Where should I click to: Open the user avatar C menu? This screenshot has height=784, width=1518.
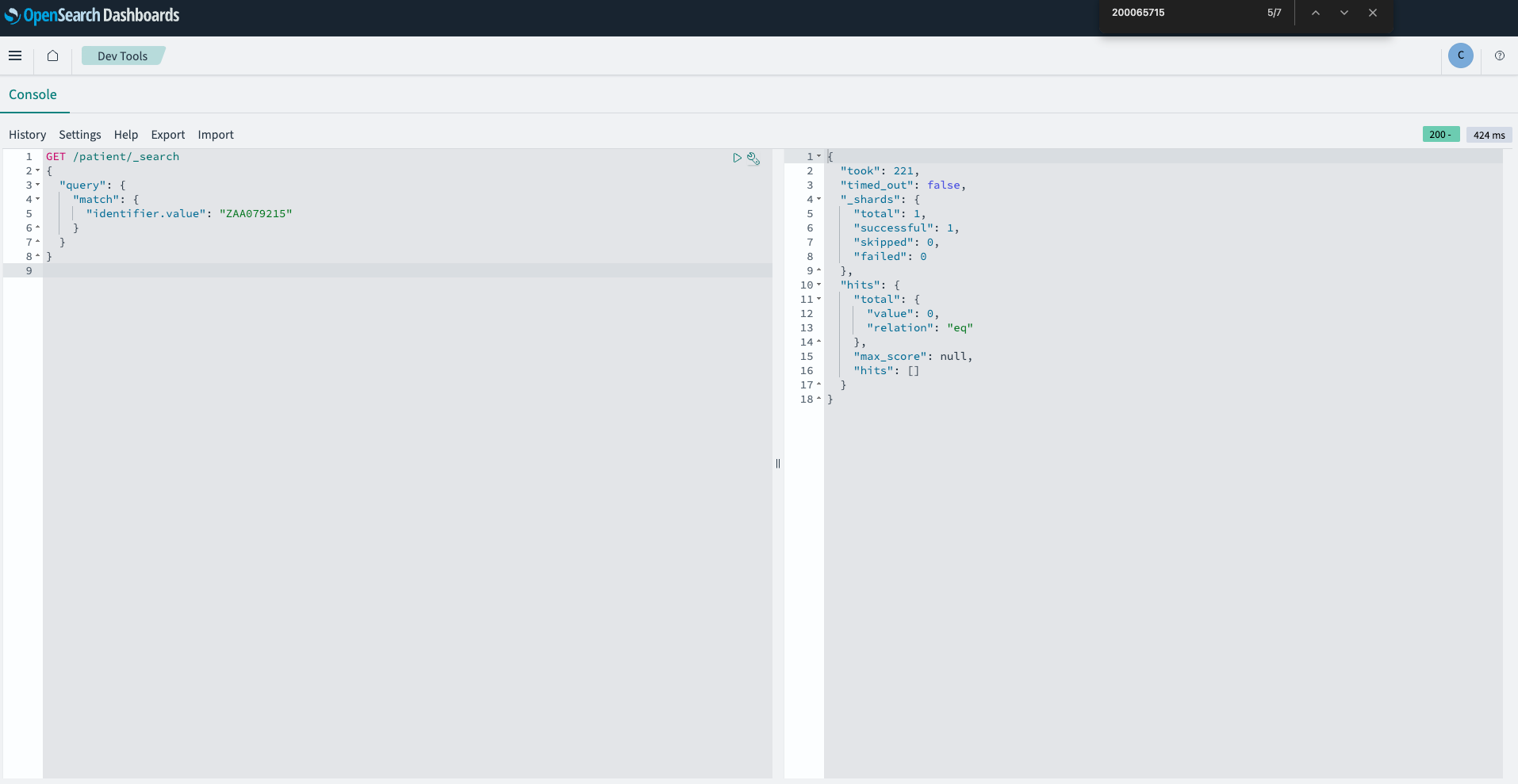click(1460, 55)
